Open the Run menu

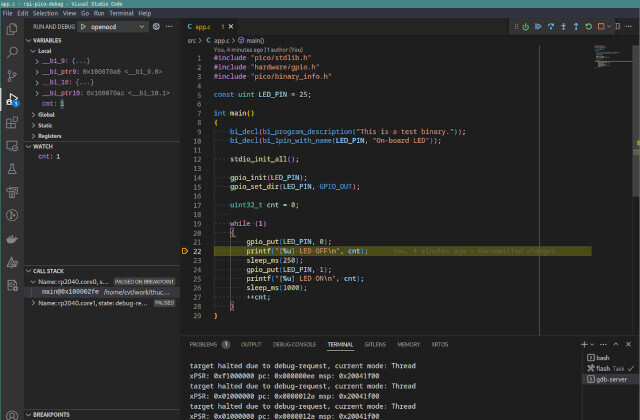tap(99, 13)
